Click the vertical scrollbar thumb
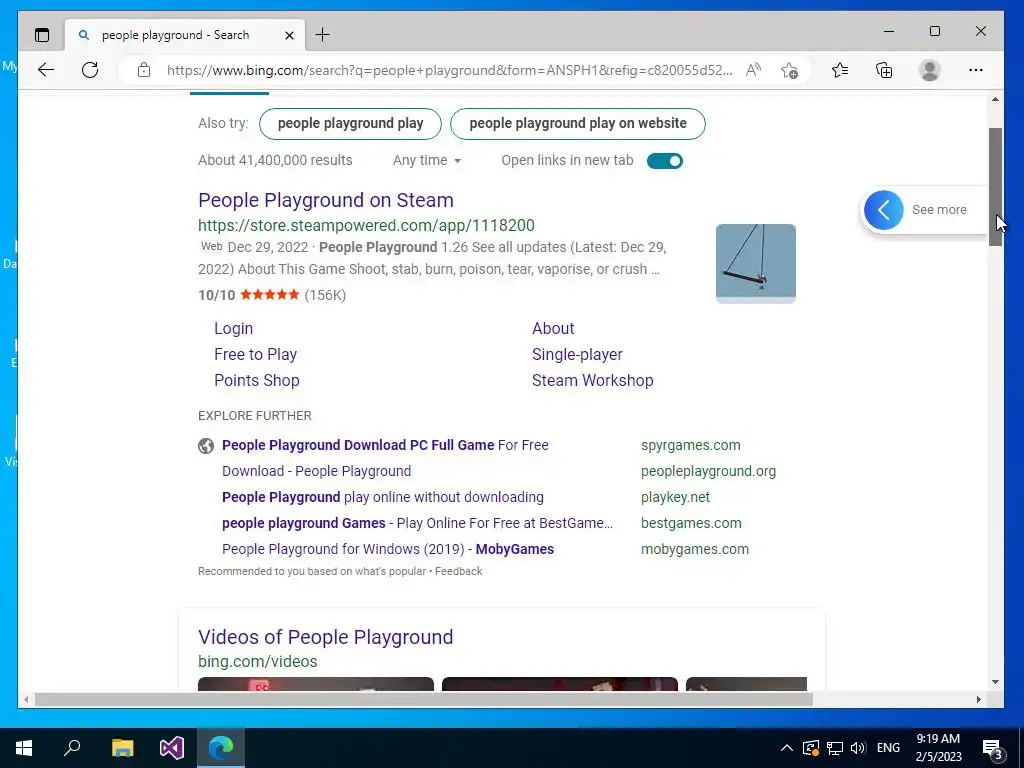This screenshot has height=768, width=1024. point(995,187)
